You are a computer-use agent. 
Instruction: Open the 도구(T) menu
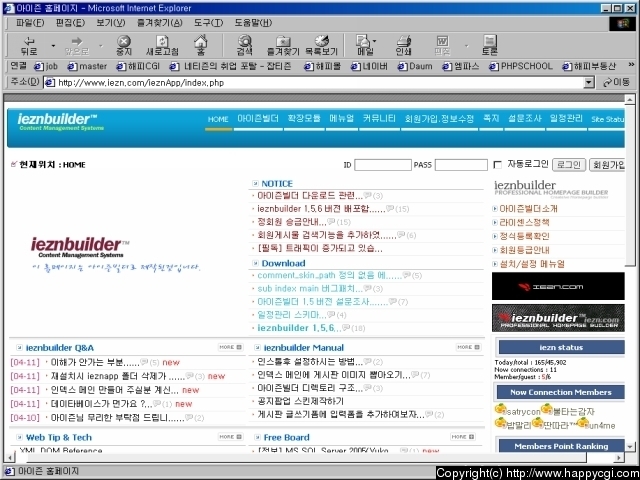(x=208, y=23)
